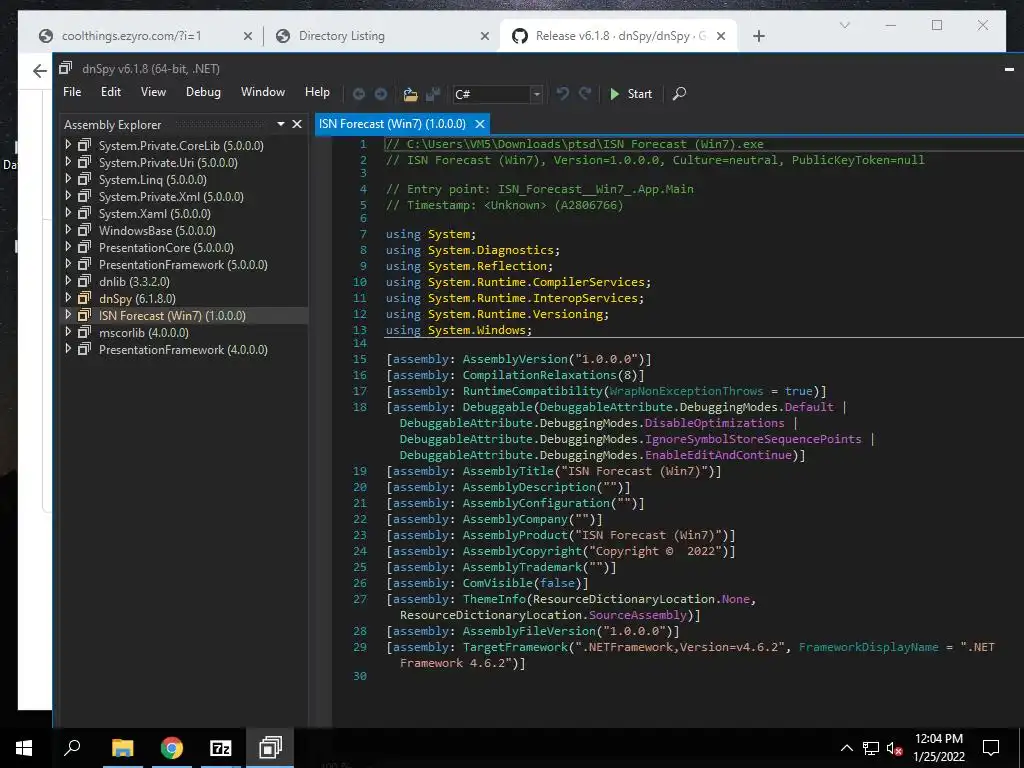This screenshot has width=1024, height=768.
Task: Click the taskbar search icon
Action: coord(72,748)
